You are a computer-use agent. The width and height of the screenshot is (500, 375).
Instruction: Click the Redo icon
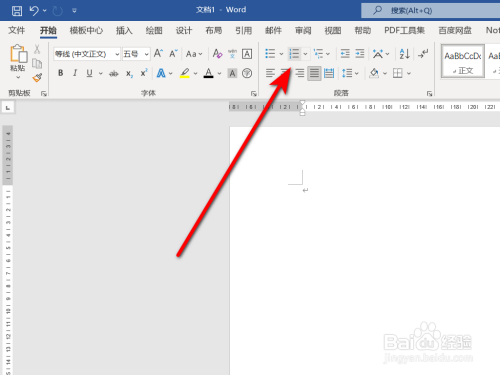tap(57, 11)
